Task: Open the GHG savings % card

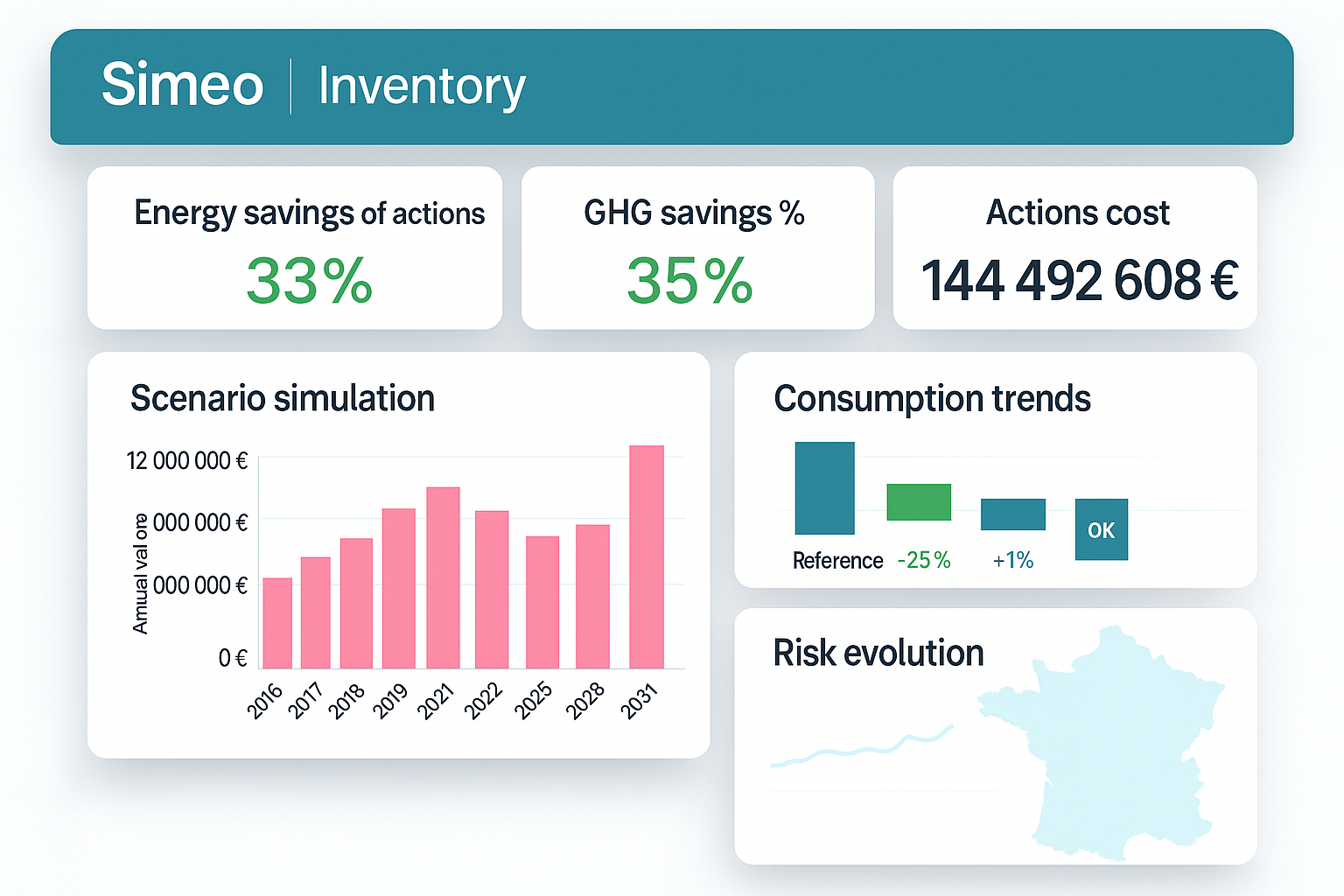Action: [x=696, y=248]
